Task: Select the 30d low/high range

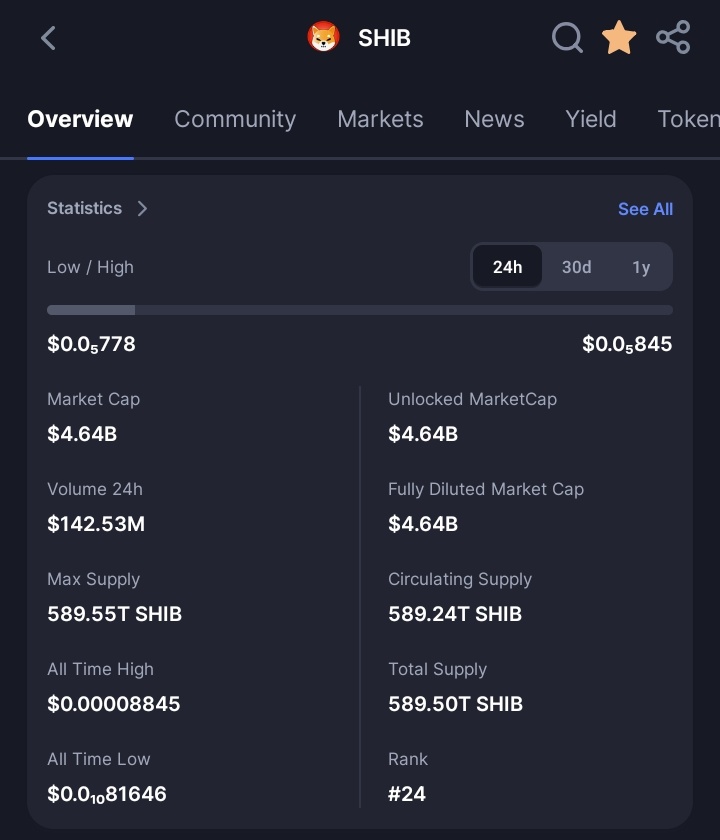Action: coord(576,267)
